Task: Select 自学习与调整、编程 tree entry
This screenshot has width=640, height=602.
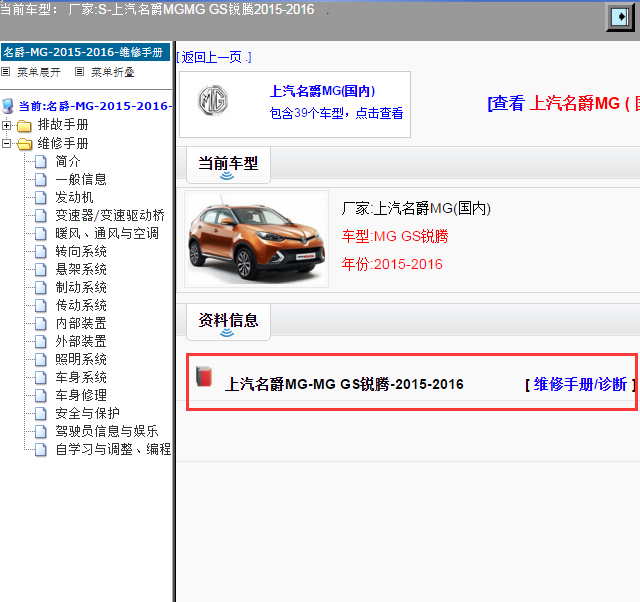Action: coord(112,449)
